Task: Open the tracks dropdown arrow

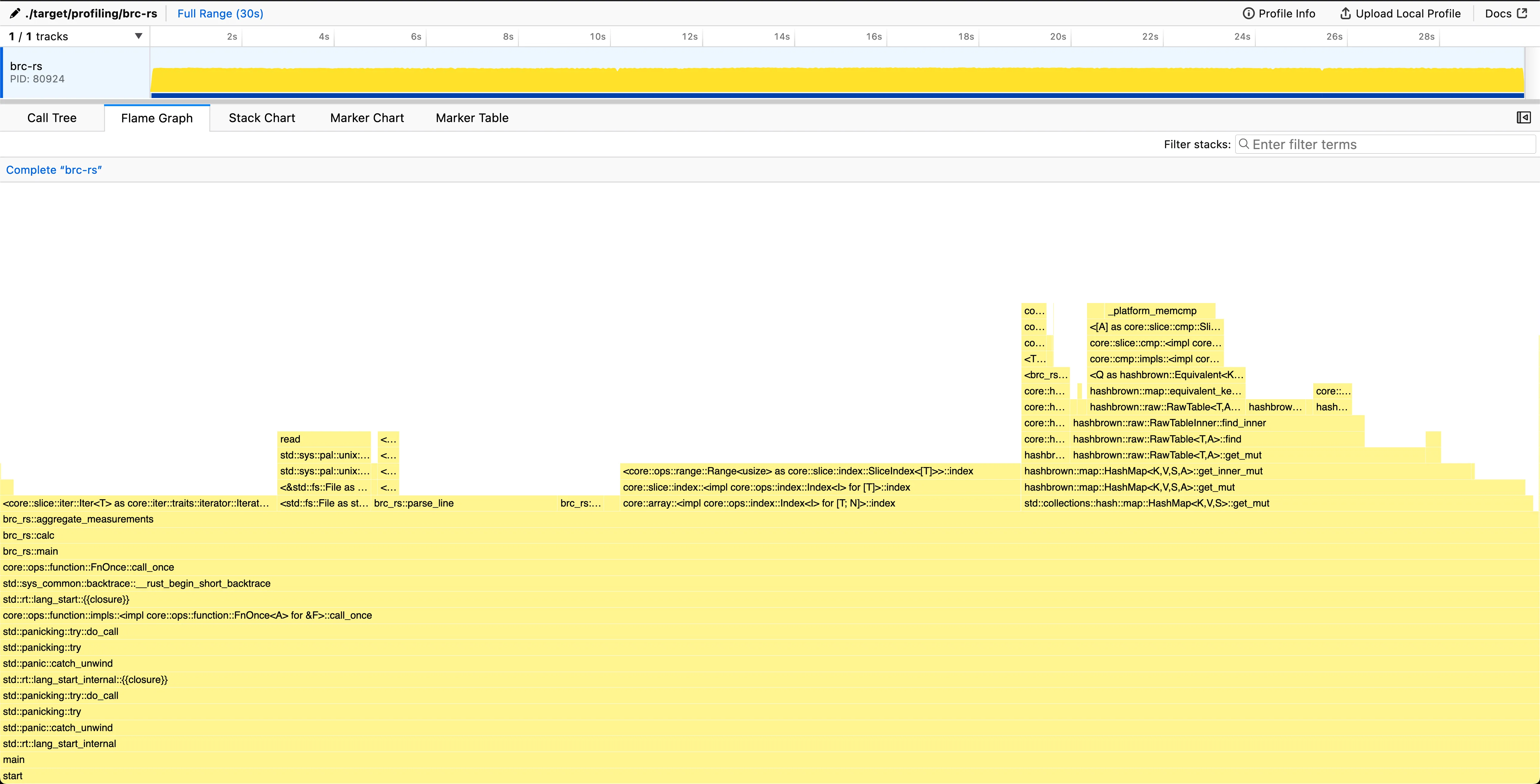Action: point(138,36)
